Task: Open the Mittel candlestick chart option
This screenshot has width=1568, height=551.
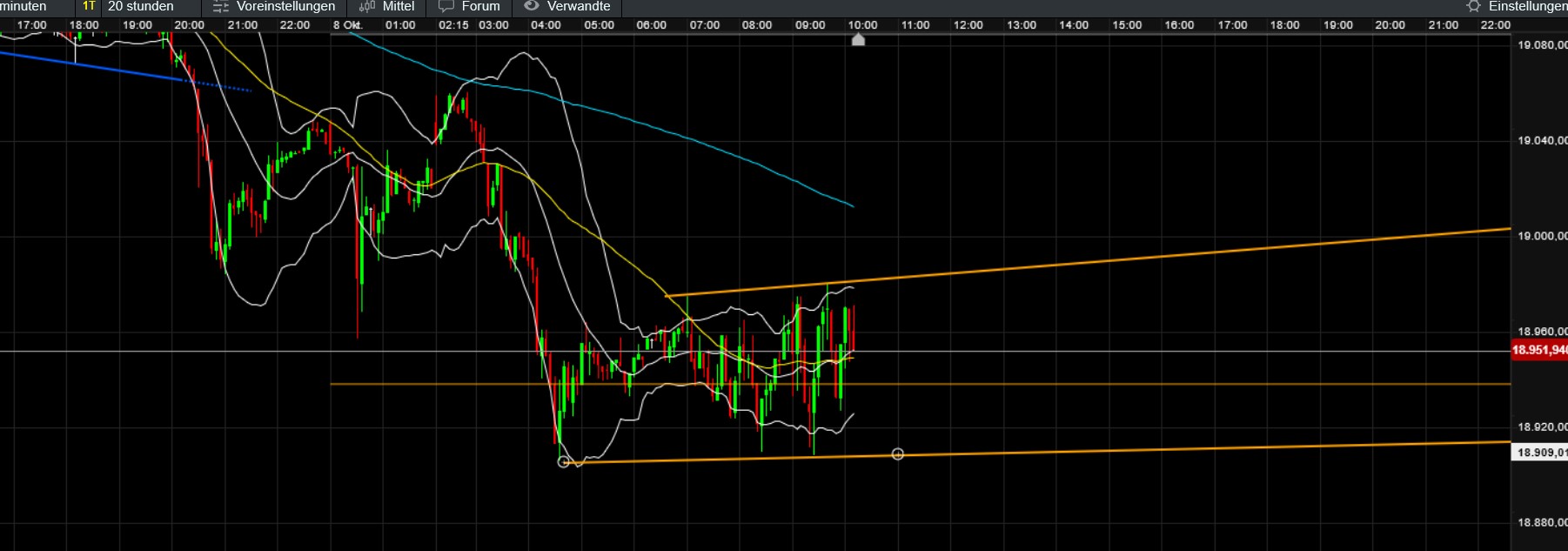Action: [x=386, y=6]
